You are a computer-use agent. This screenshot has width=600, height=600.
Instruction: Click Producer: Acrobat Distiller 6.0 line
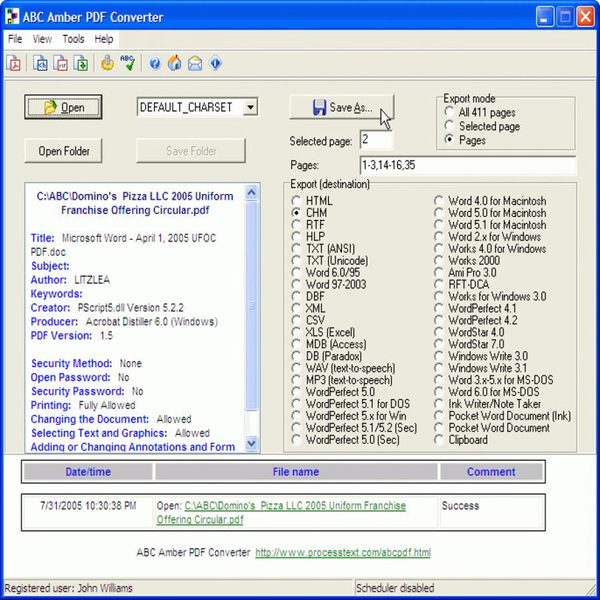point(124,321)
